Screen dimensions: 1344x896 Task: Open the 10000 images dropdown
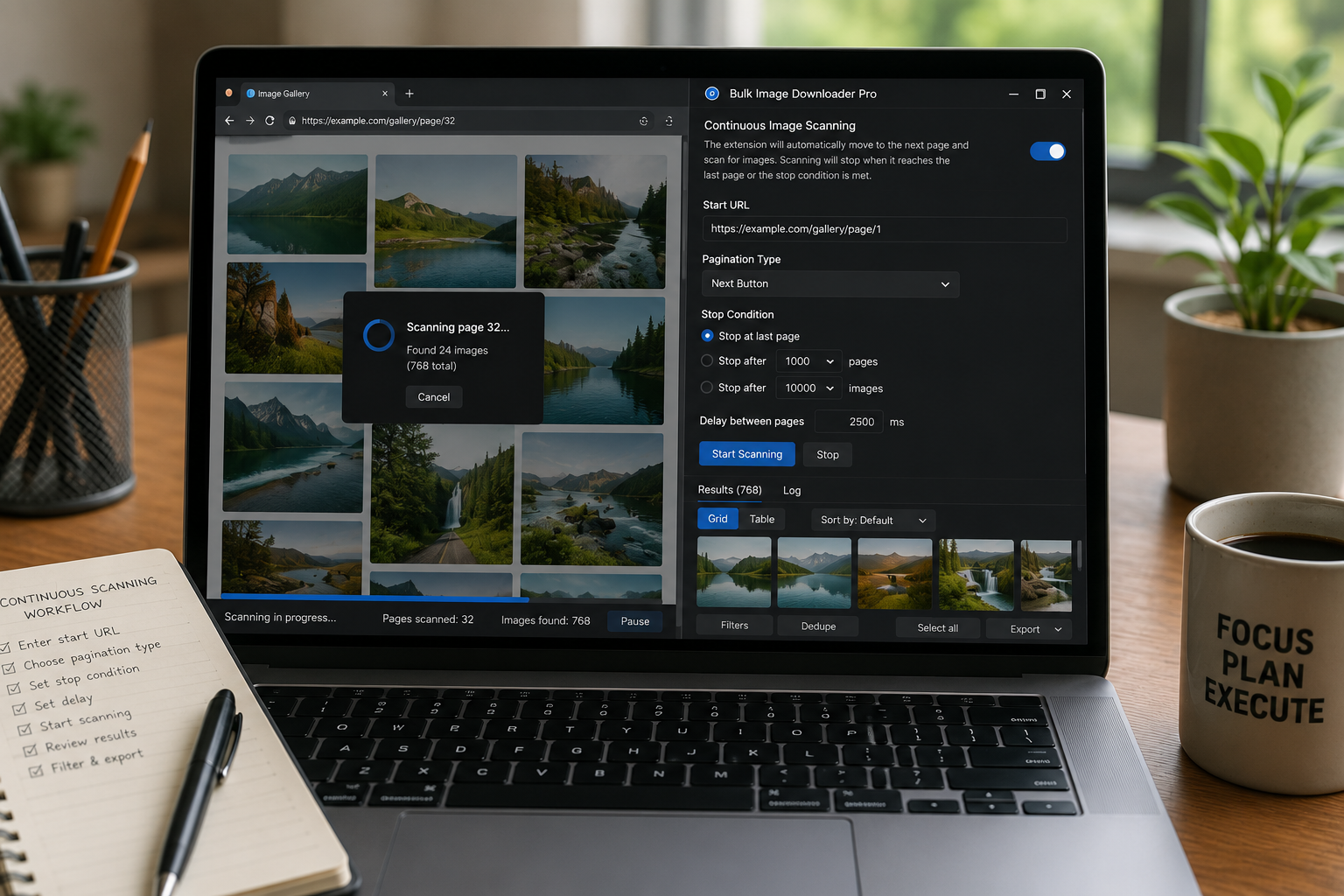coord(809,388)
